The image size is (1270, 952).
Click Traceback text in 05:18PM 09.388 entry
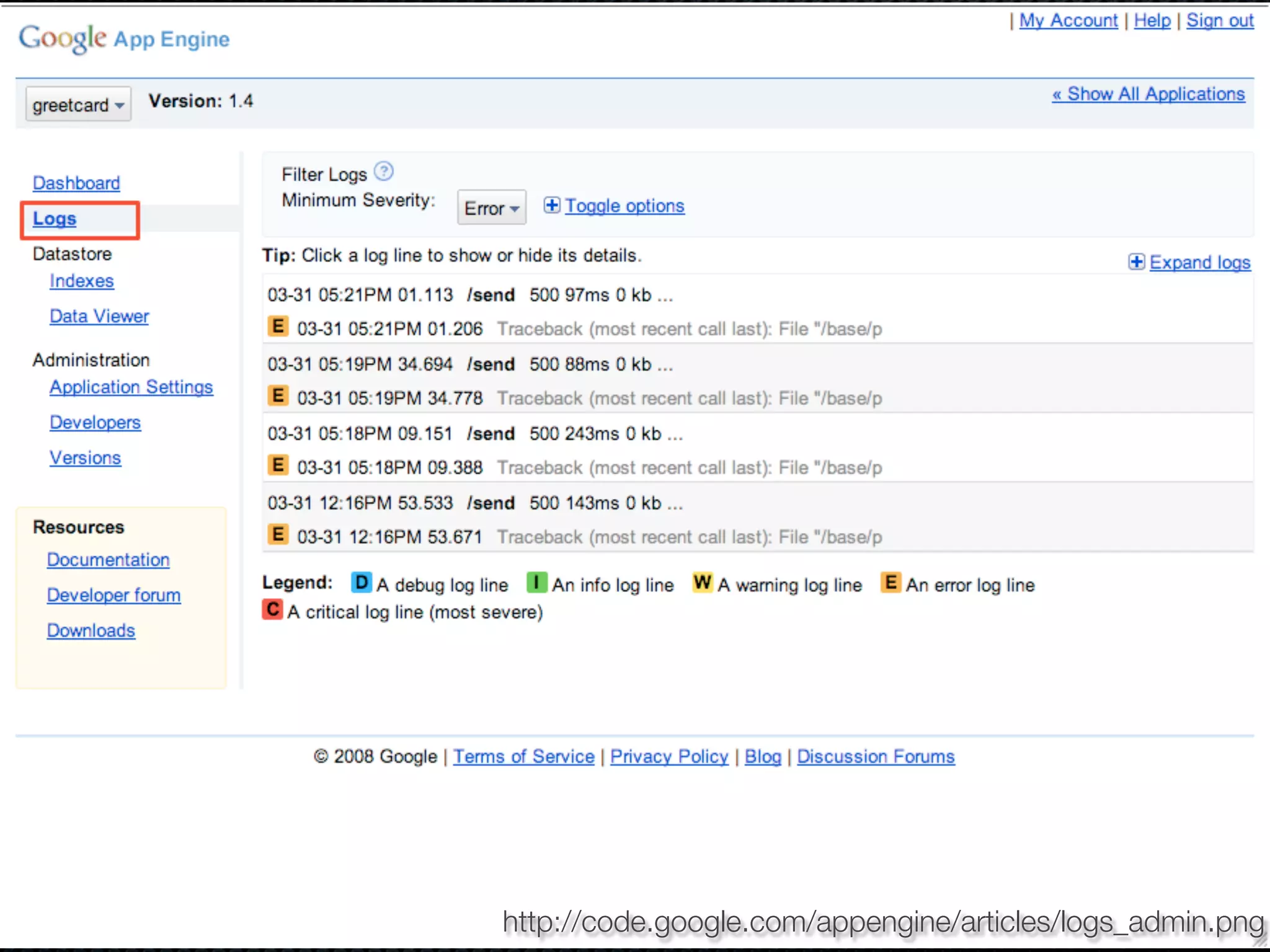pos(690,468)
